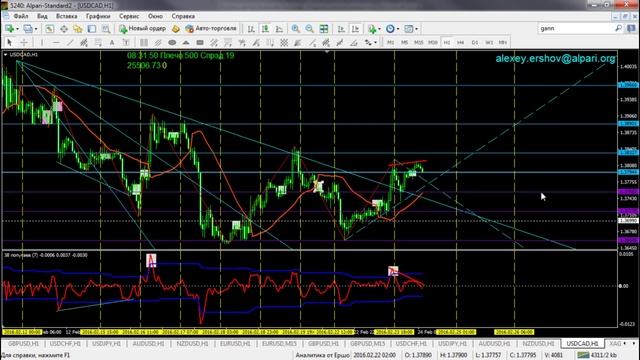Open the Вид menu
The image size is (640, 360).
(42, 16)
